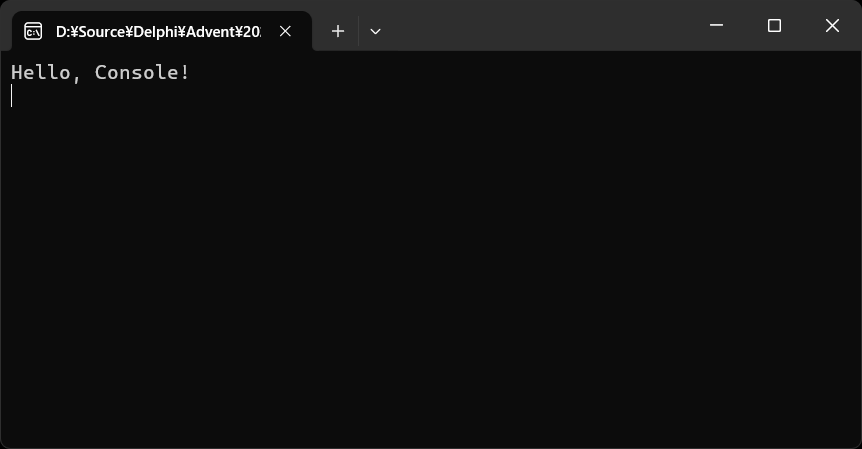Expand the new tab profile dropdown
Image resolution: width=862 pixels, height=449 pixels.
(x=375, y=31)
